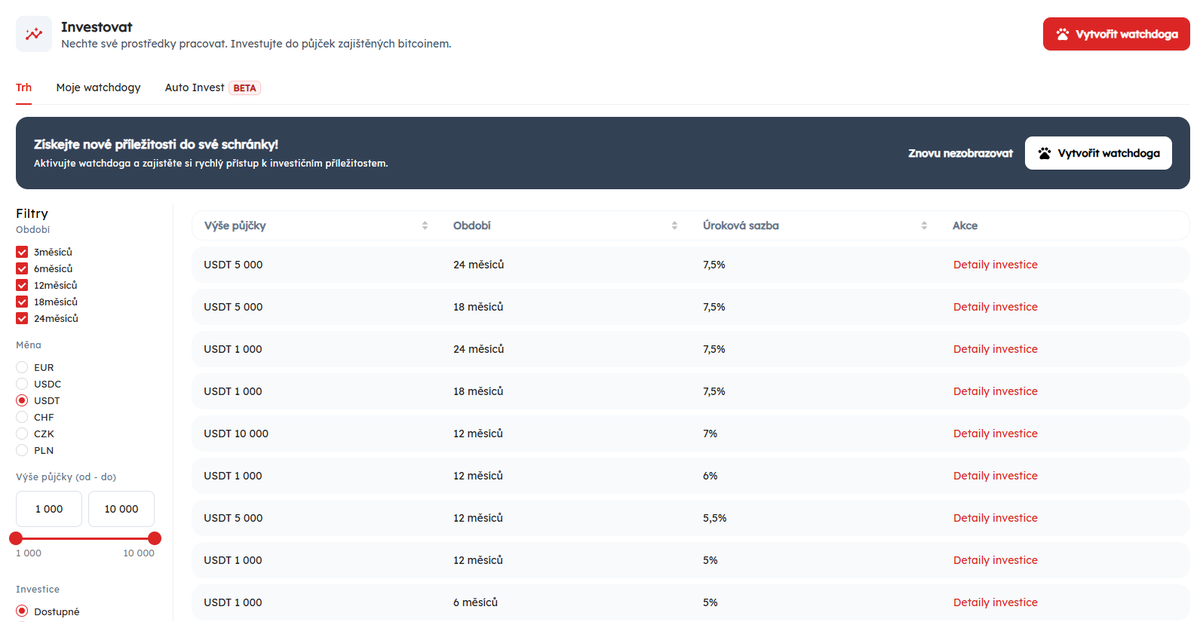
Task: Click minimum loan amount field 1 000
Action: click(49, 509)
